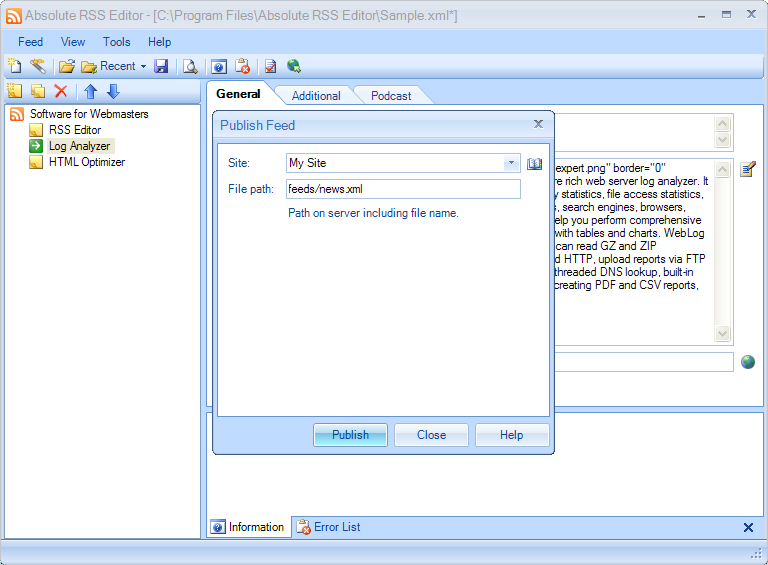The image size is (768, 565).
Task: Click the open feed folder icon
Action: pyautogui.click(x=67, y=66)
